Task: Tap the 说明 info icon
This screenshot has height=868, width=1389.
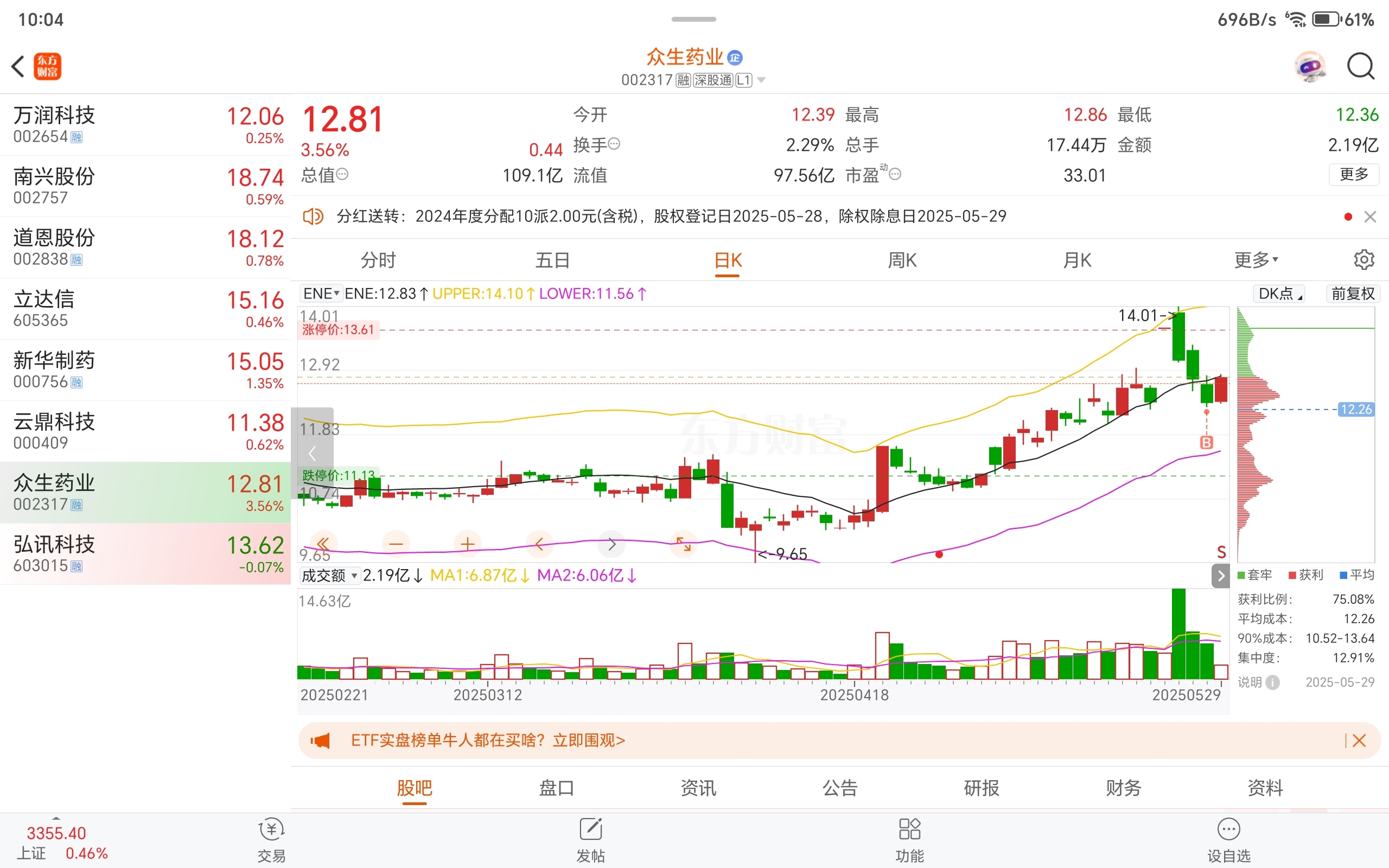Action: 1272,682
